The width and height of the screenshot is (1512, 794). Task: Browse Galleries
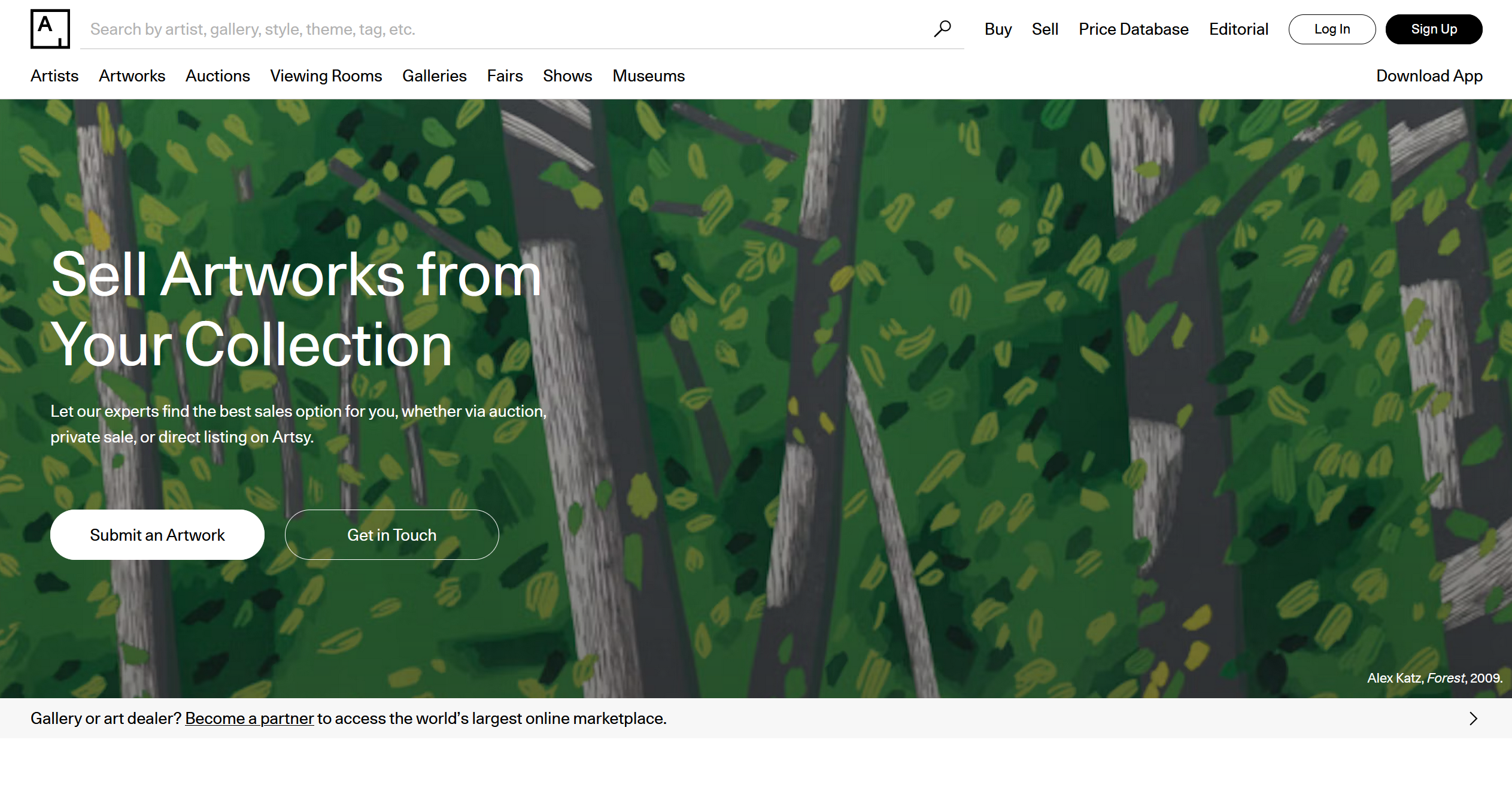click(434, 75)
